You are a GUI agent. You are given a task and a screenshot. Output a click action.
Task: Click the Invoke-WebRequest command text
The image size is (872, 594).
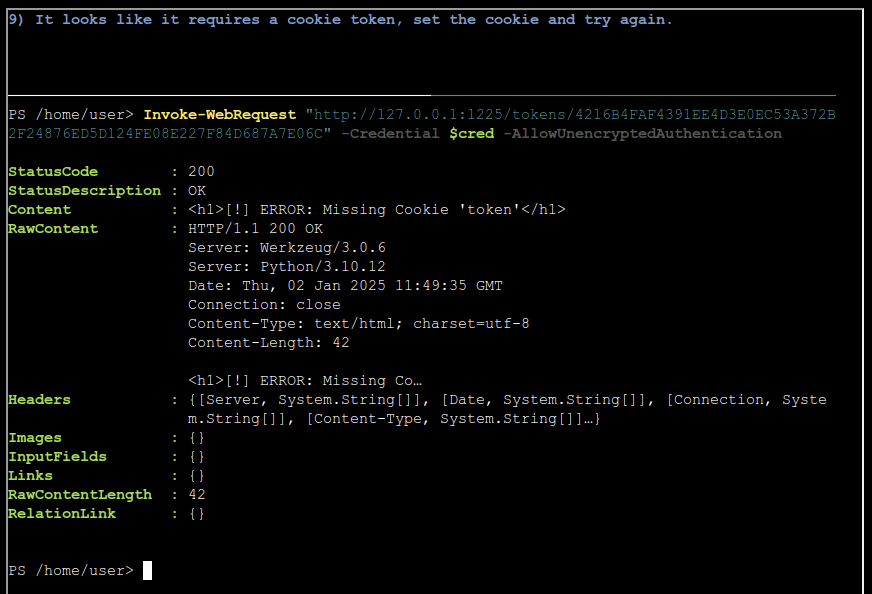220,115
